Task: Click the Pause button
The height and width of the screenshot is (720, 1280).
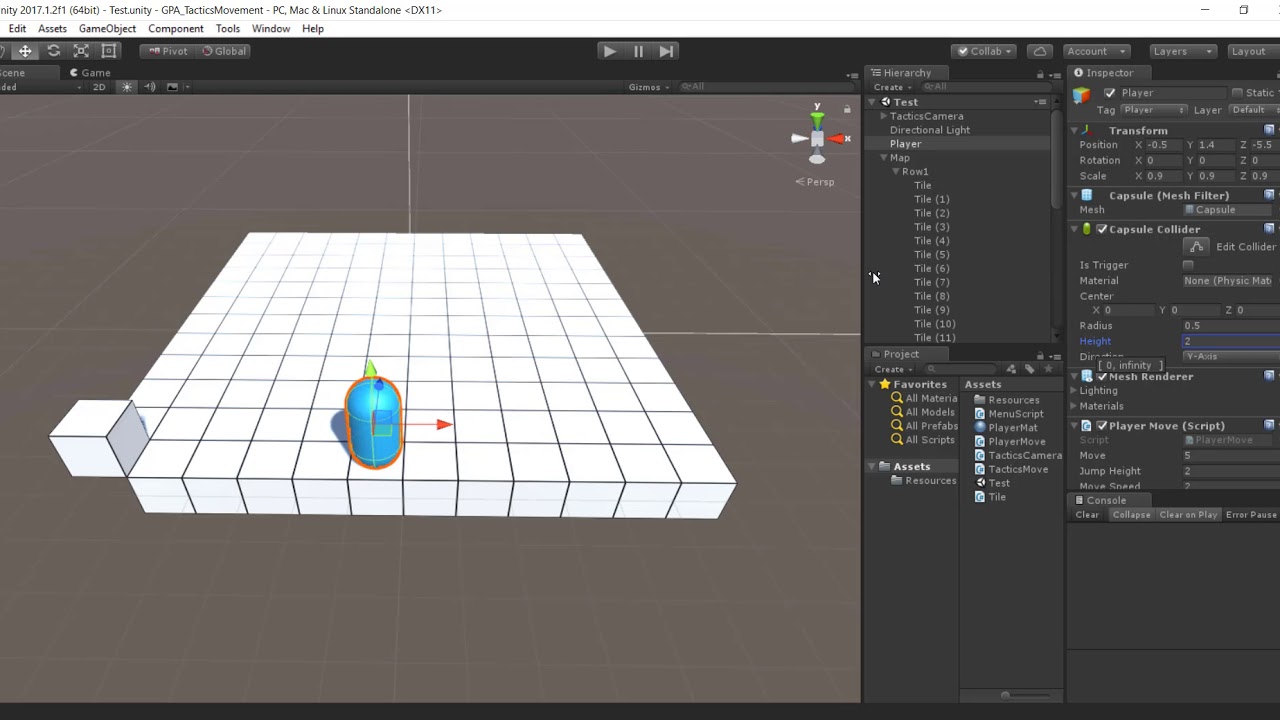Action: [x=638, y=51]
